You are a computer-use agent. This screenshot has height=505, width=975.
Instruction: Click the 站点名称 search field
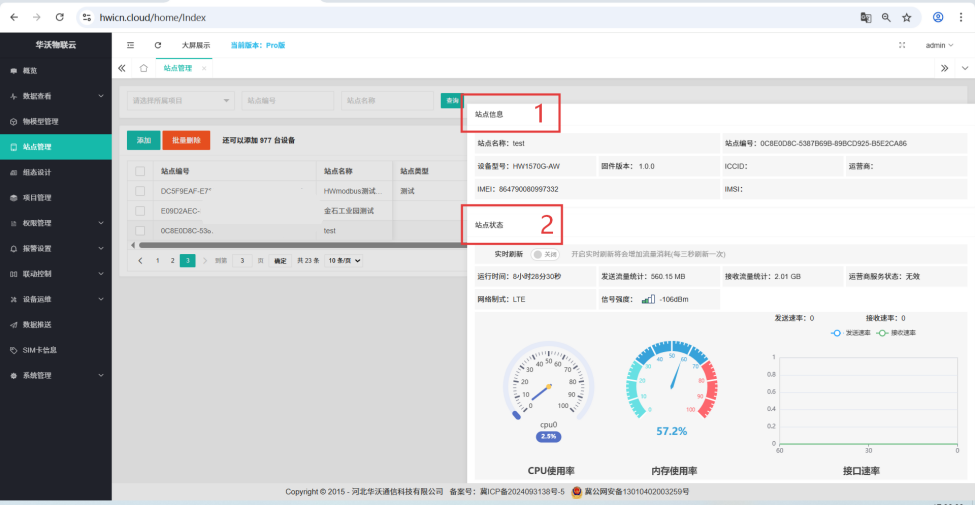pyautogui.click(x=387, y=101)
